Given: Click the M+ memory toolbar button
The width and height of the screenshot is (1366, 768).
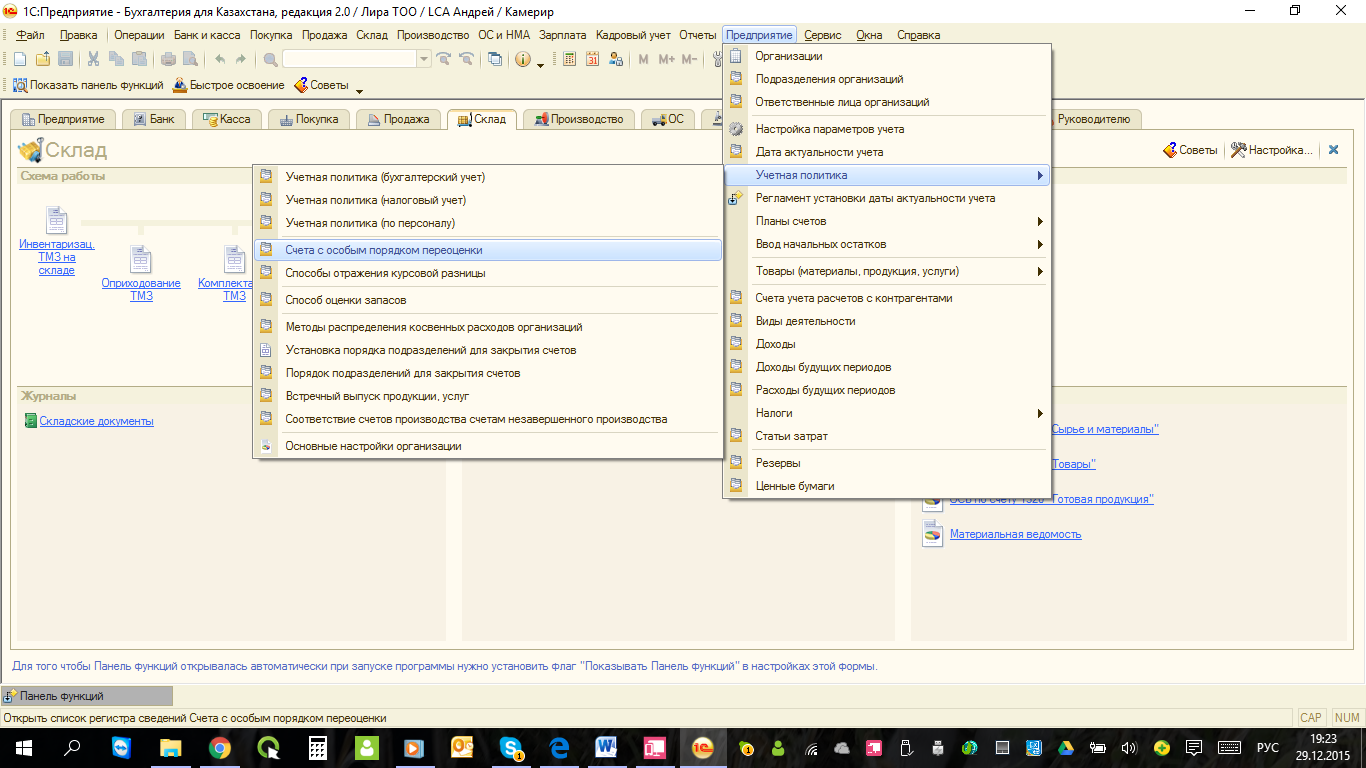Looking at the screenshot, I should point(666,59).
